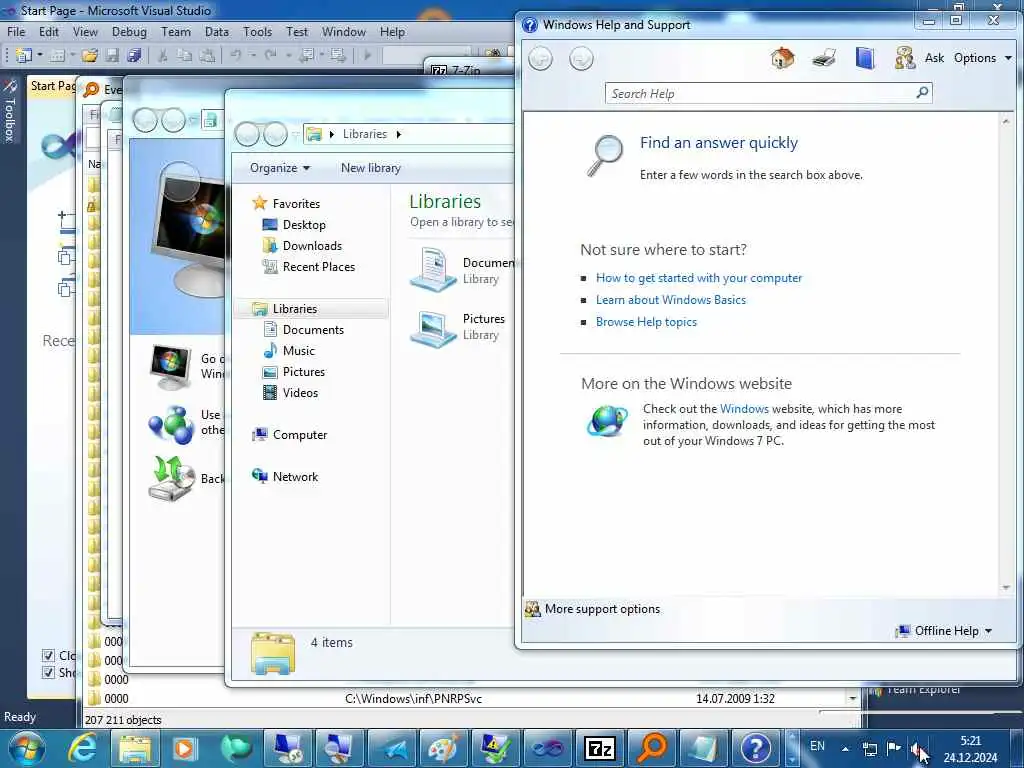Click the Windows Start orb
Screen dimensions: 1024x768
[x=26, y=748]
